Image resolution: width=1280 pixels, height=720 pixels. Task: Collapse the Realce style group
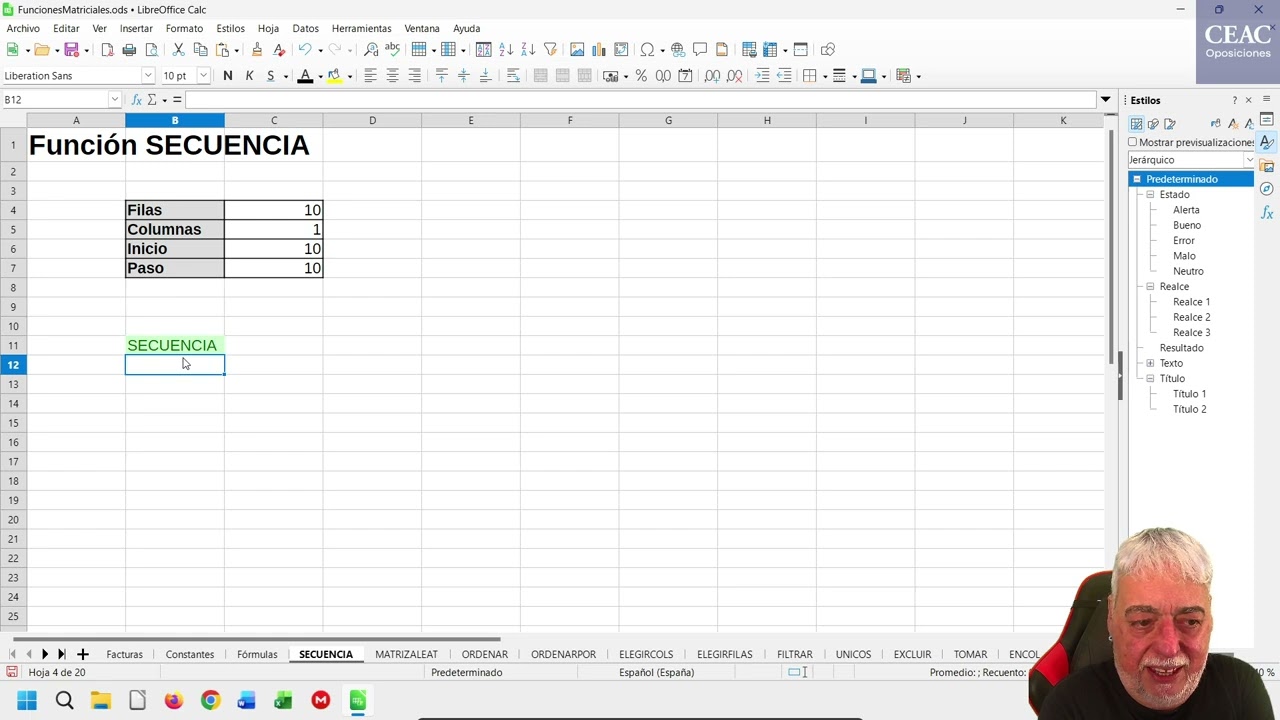tap(1150, 286)
